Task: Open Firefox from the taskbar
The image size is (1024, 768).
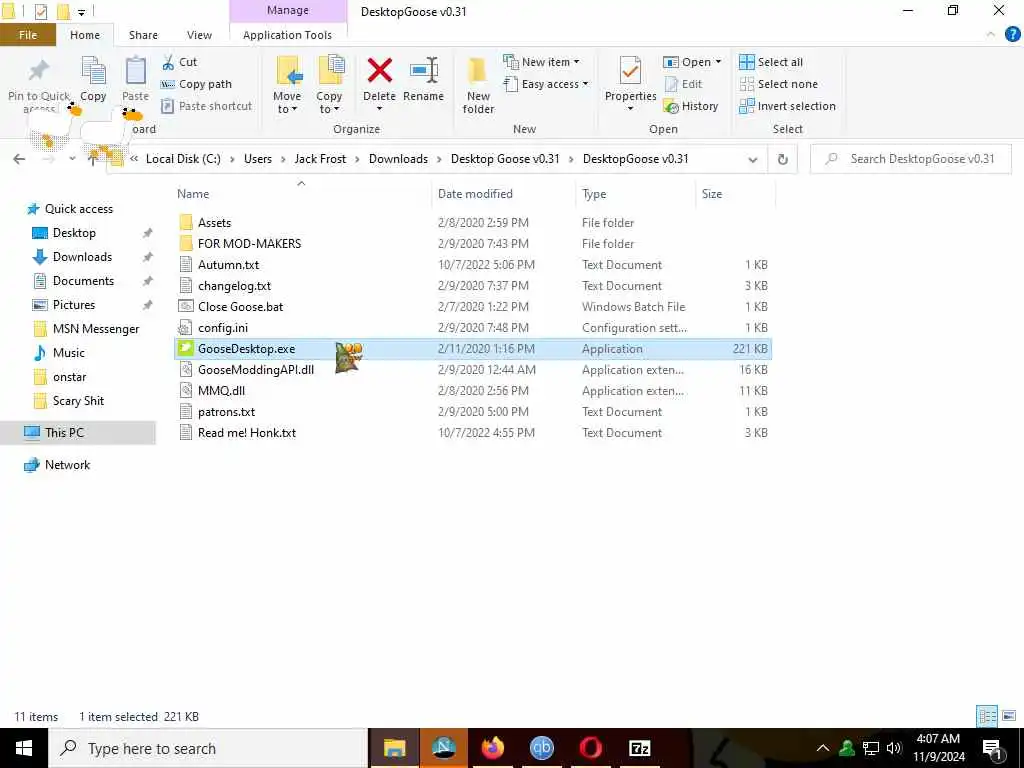Action: 492,748
